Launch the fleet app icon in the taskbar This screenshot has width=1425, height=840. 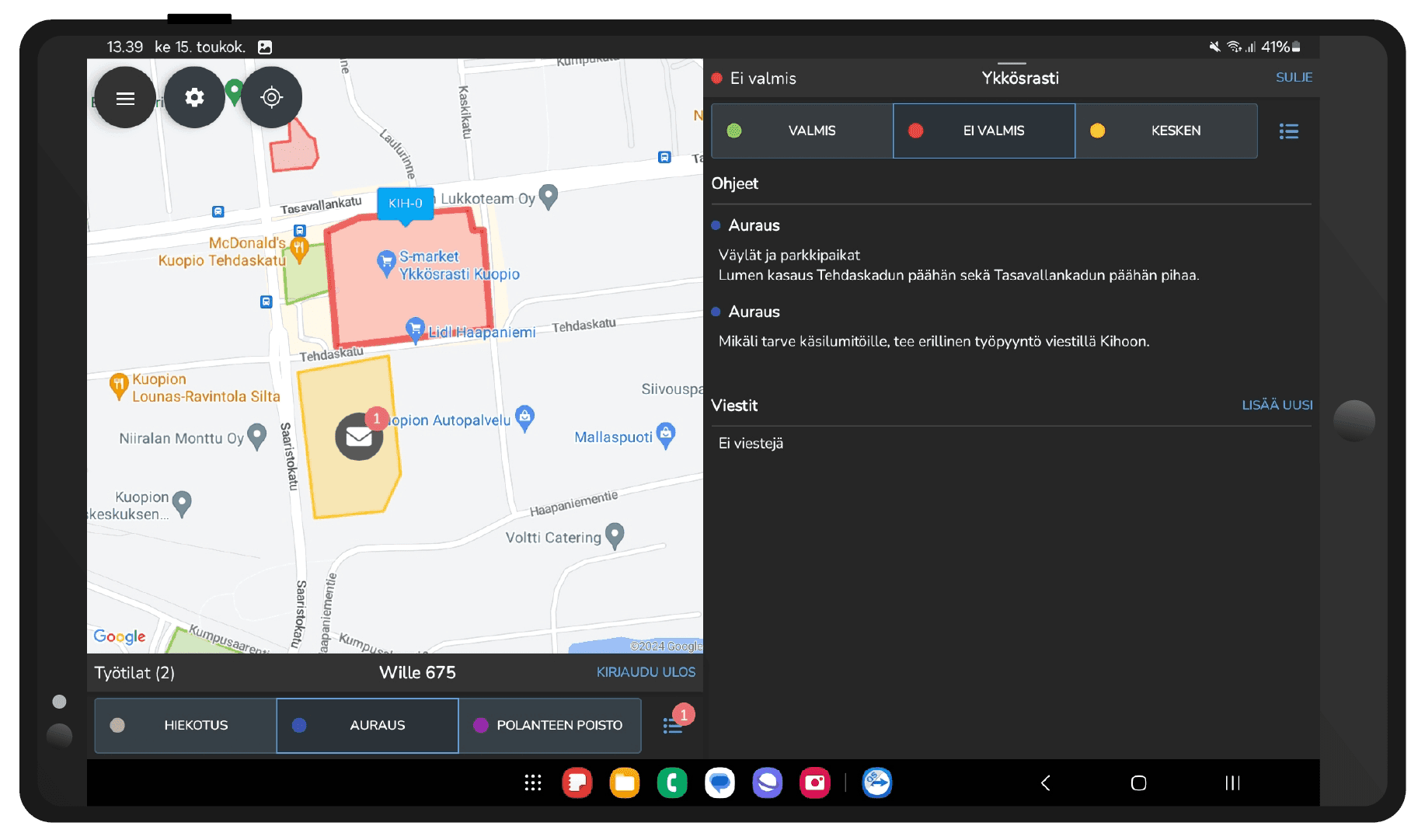click(877, 783)
